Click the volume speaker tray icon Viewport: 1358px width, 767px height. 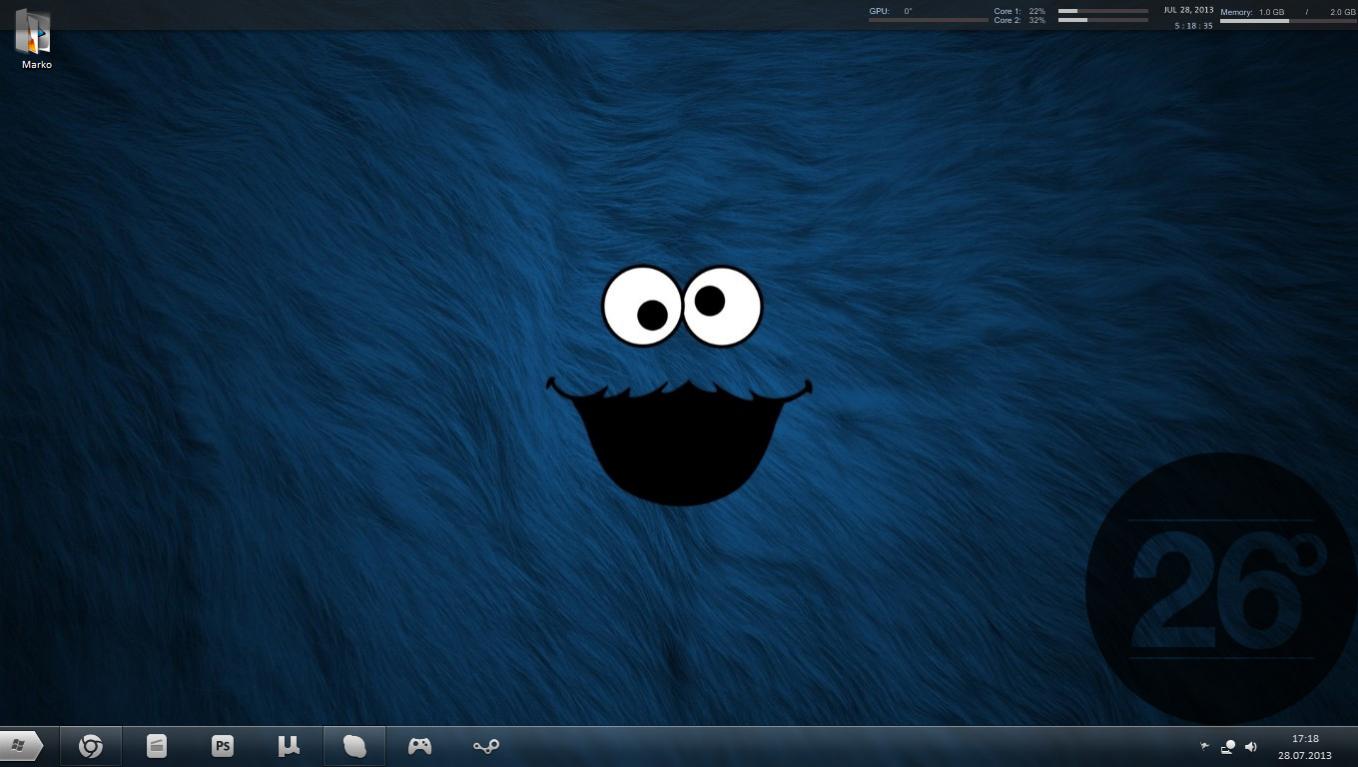[x=1251, y=747]
